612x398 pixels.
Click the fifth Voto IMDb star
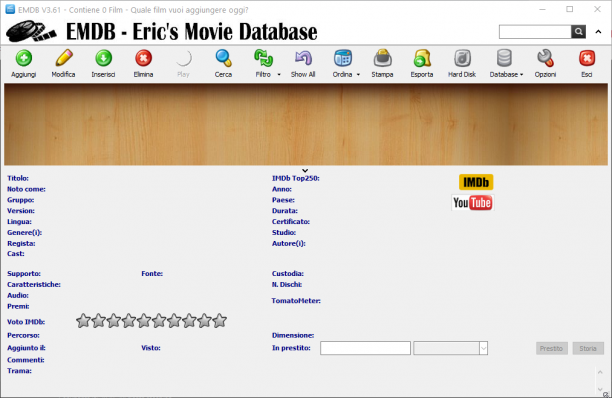click(144, 320)
